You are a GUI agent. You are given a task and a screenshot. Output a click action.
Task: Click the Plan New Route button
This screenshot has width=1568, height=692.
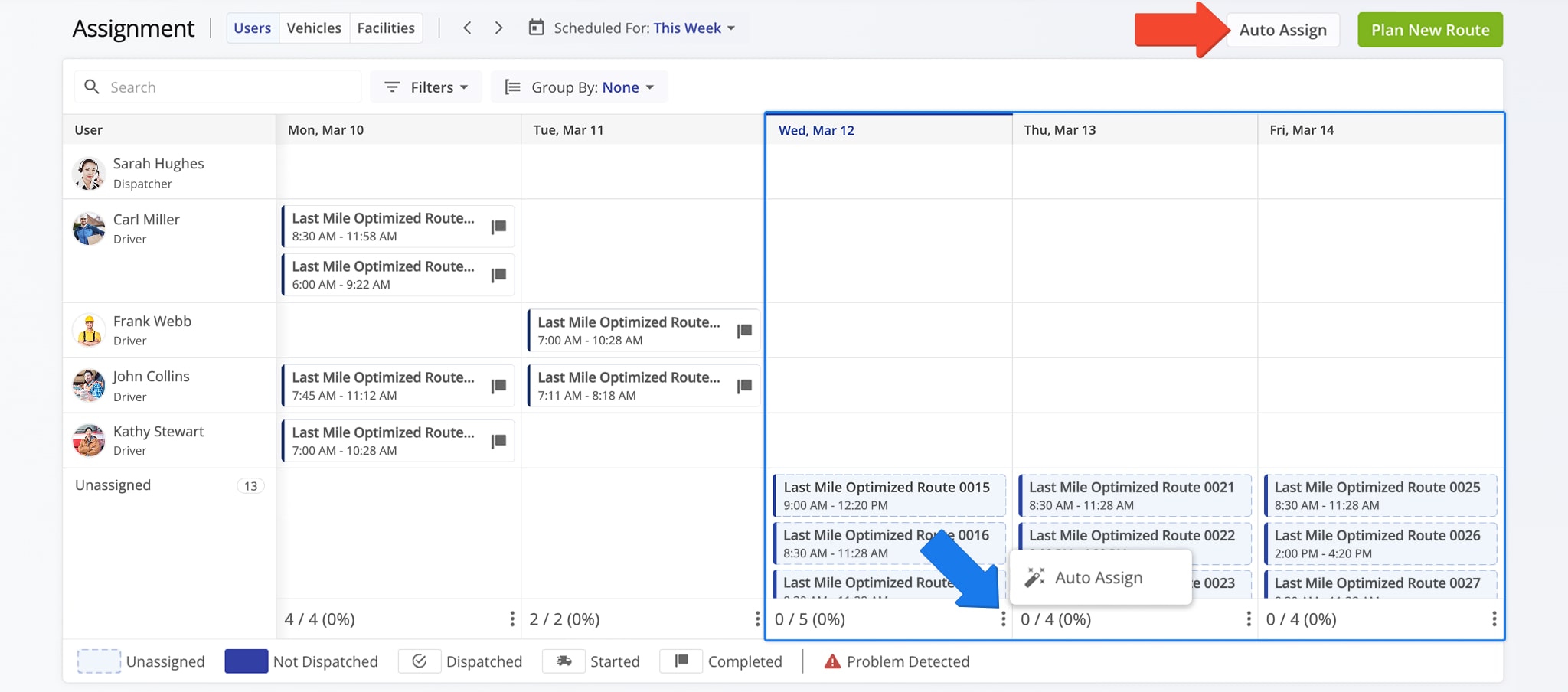tap(1429, 29)
